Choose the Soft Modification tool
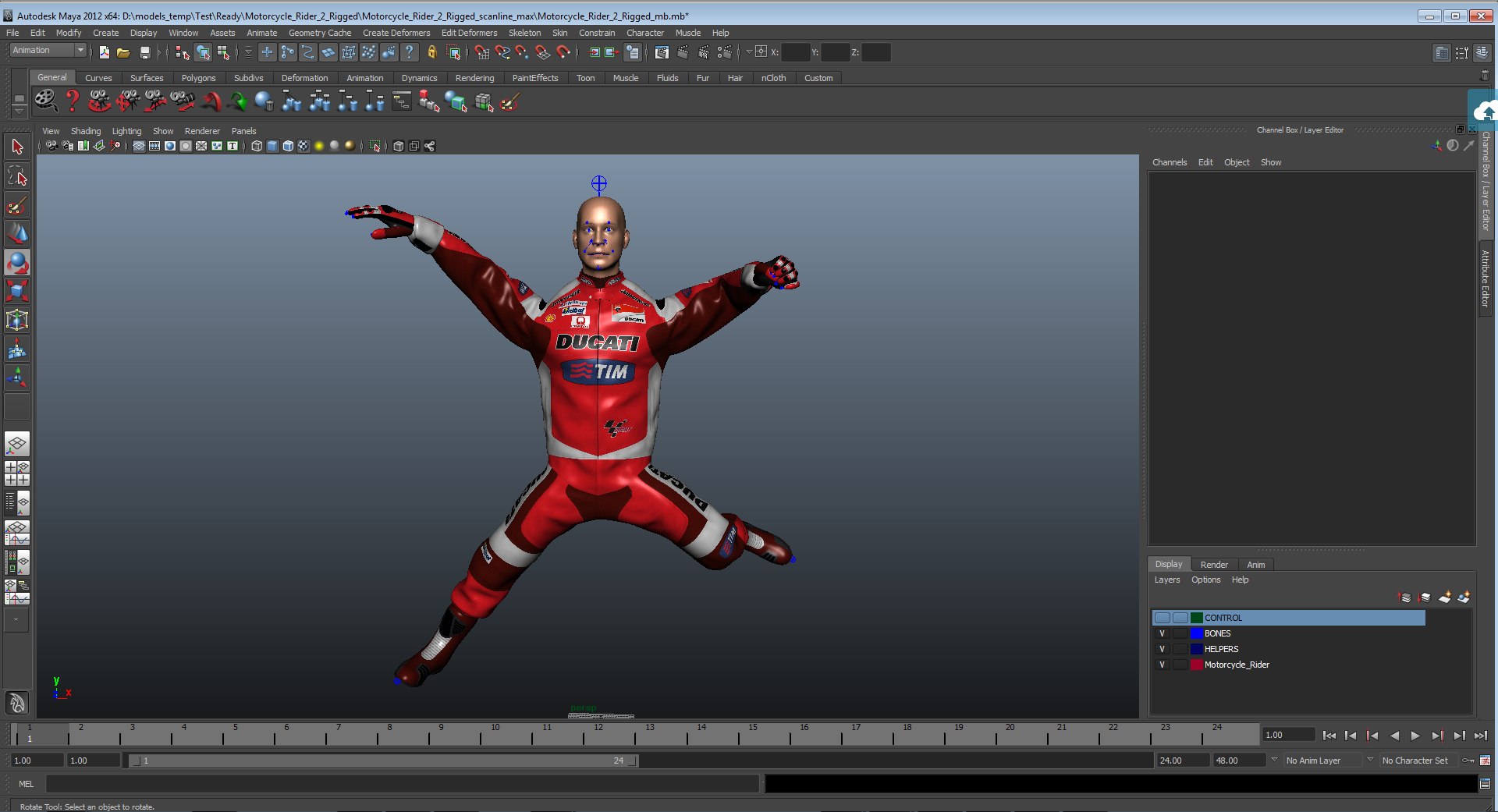The width and height of the screenshot is (1498, 812). coord(17,349)
